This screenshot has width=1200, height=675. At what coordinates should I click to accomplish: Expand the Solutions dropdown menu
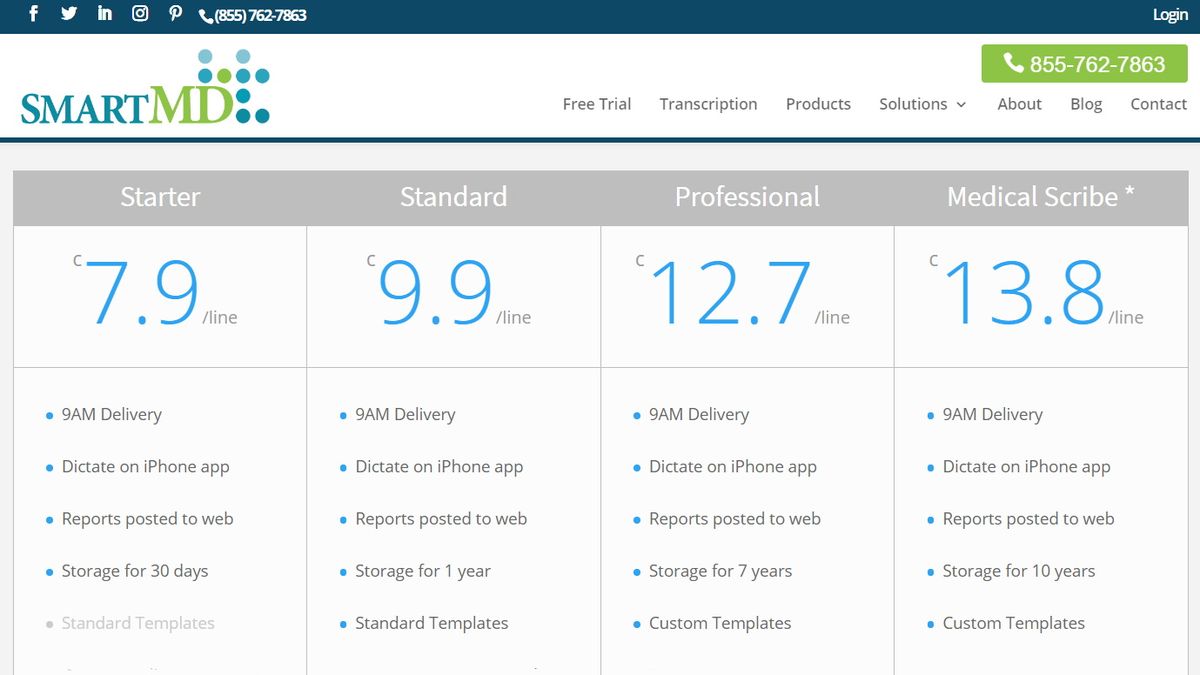coord(913,104)
